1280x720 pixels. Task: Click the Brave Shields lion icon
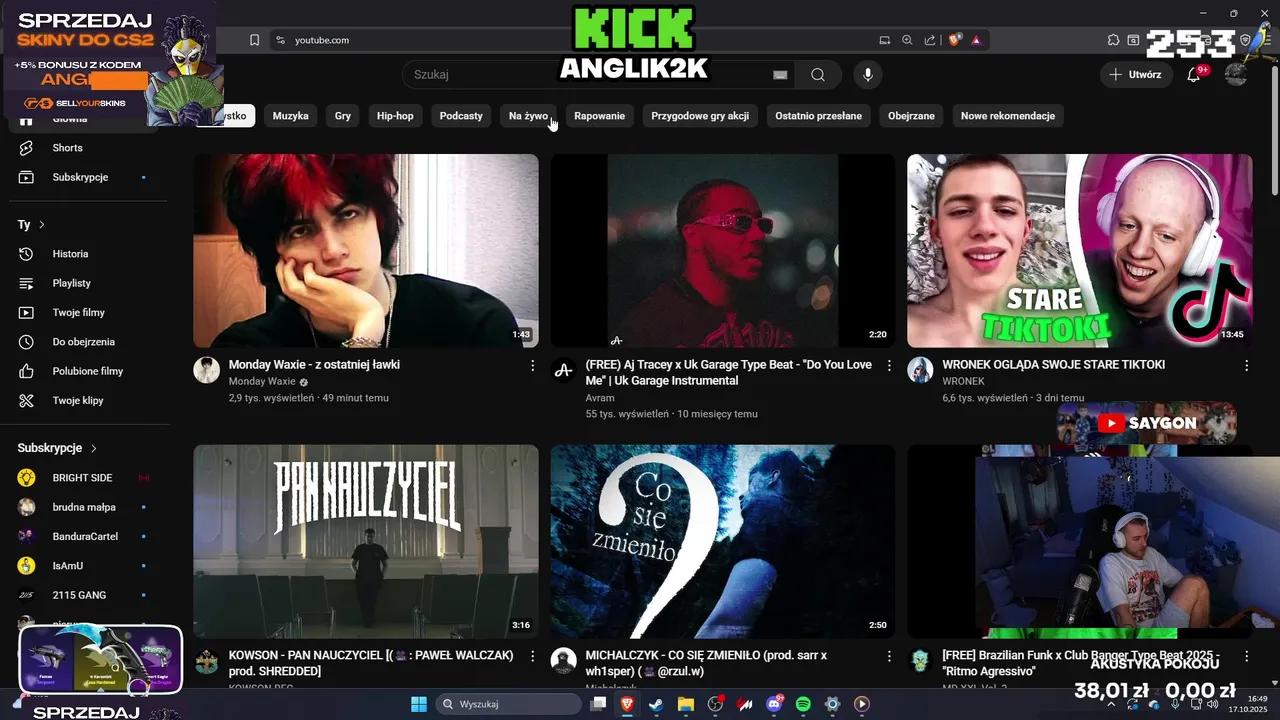tap(955, 40)
